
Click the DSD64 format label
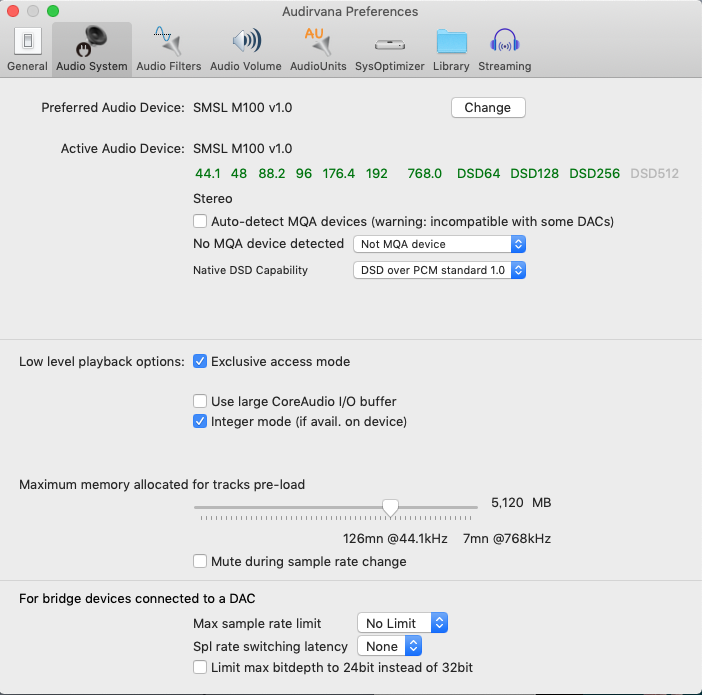tap(478, 173)
